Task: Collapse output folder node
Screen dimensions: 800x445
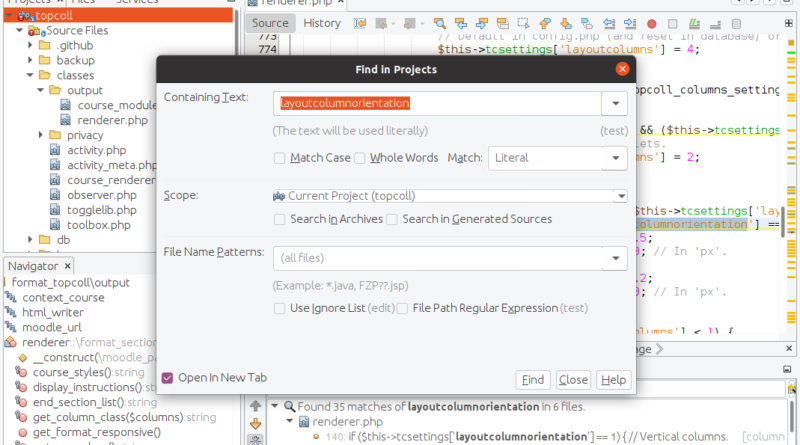Action: [41, 90]
